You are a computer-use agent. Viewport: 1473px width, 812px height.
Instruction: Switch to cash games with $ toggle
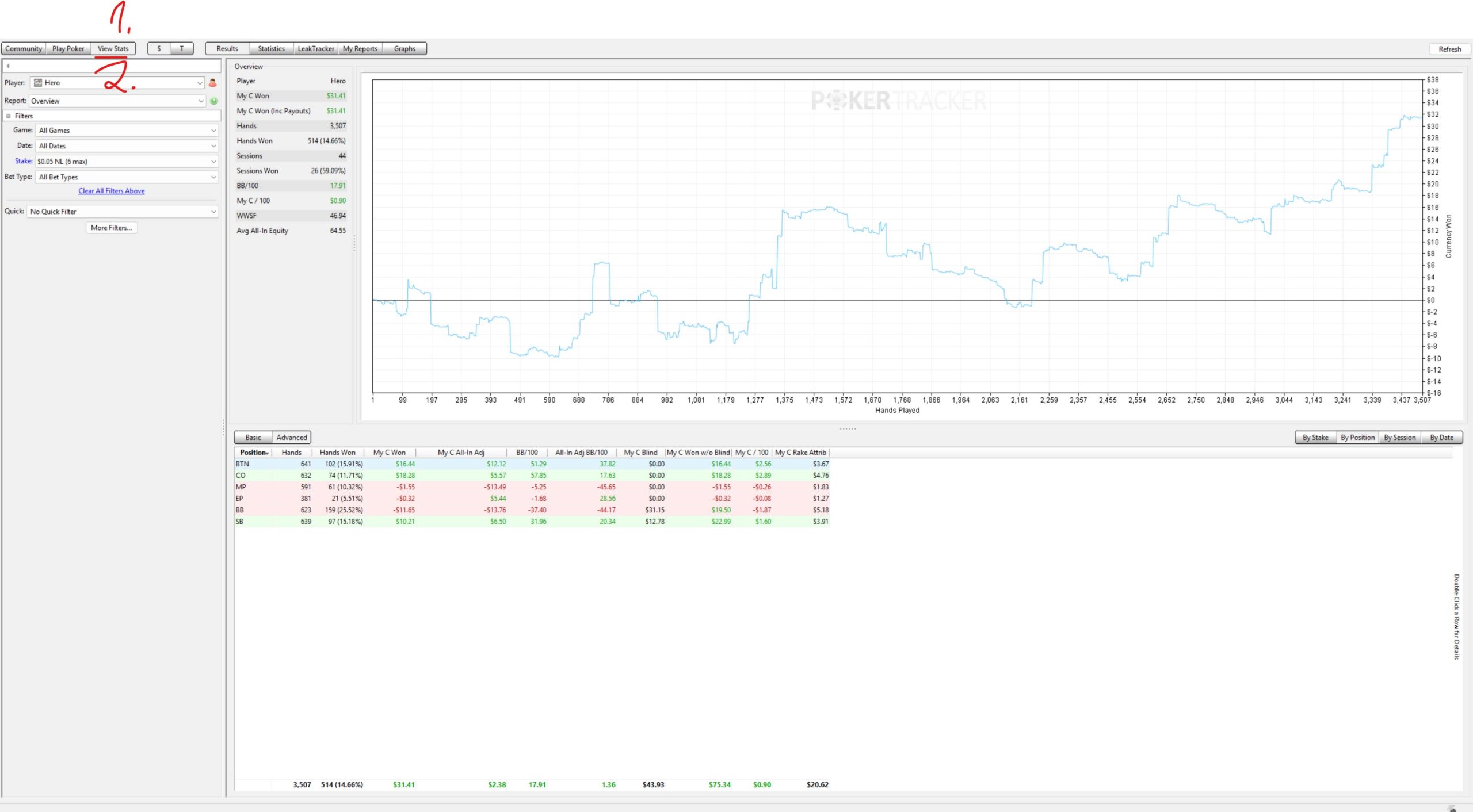click(x=159, y=49)
